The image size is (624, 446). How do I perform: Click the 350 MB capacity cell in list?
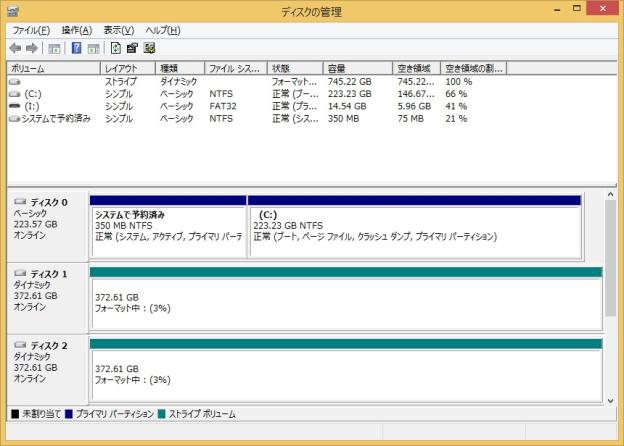(343, 119)
